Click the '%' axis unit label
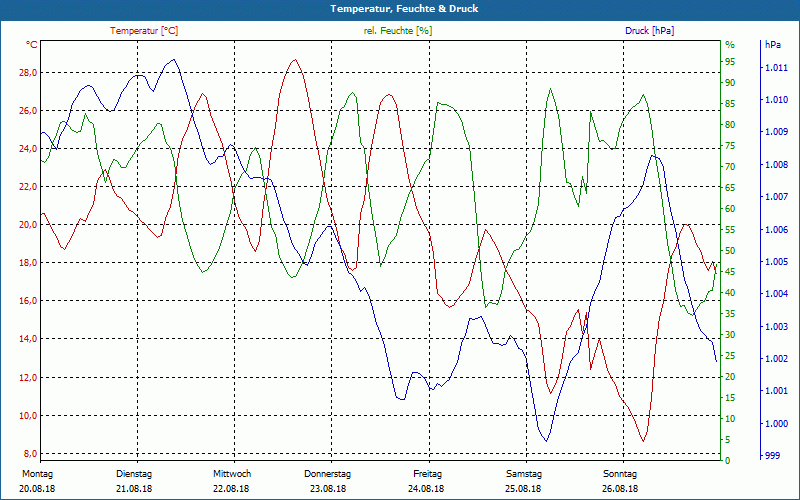Viewport: 800px width, 500px height. pyautogui.click(x=730, y=45)
